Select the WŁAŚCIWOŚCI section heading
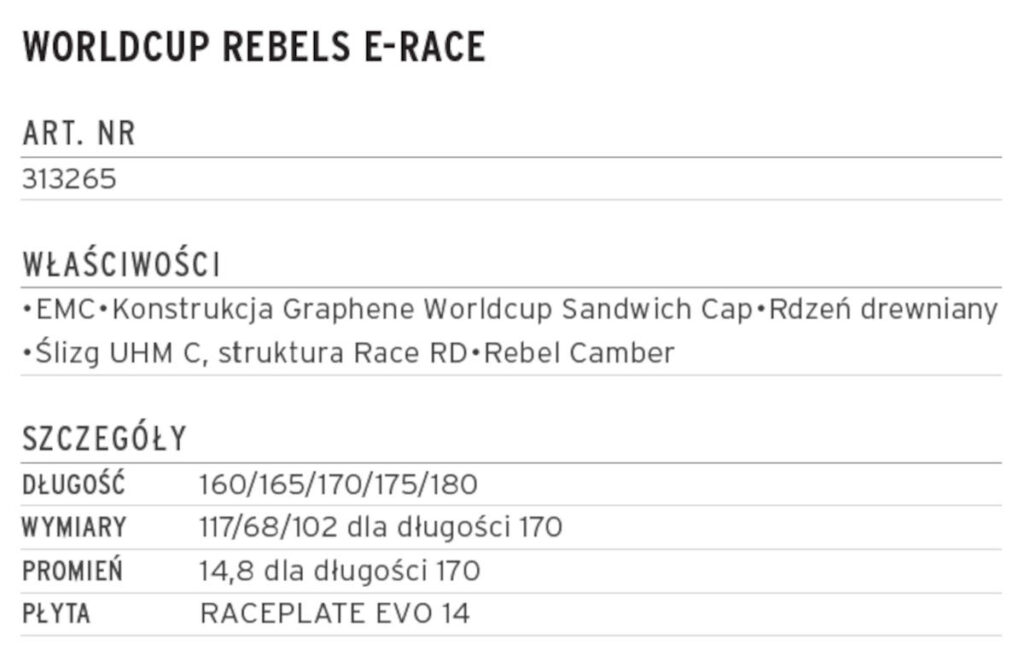1024x667 pixels. 121,266
